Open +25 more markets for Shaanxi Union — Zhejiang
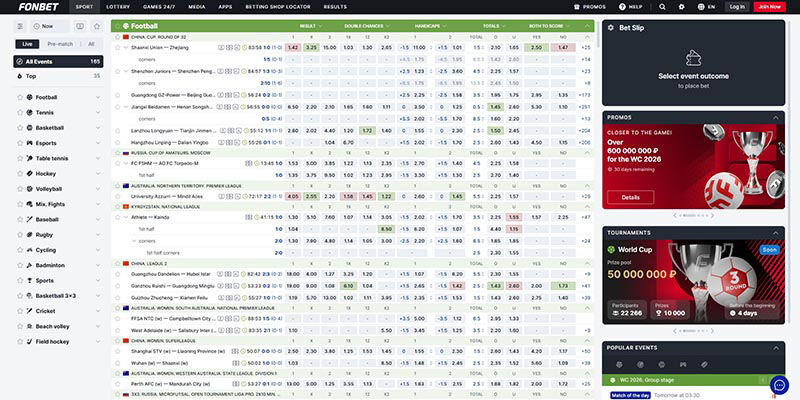 click(x=585, y=47)
